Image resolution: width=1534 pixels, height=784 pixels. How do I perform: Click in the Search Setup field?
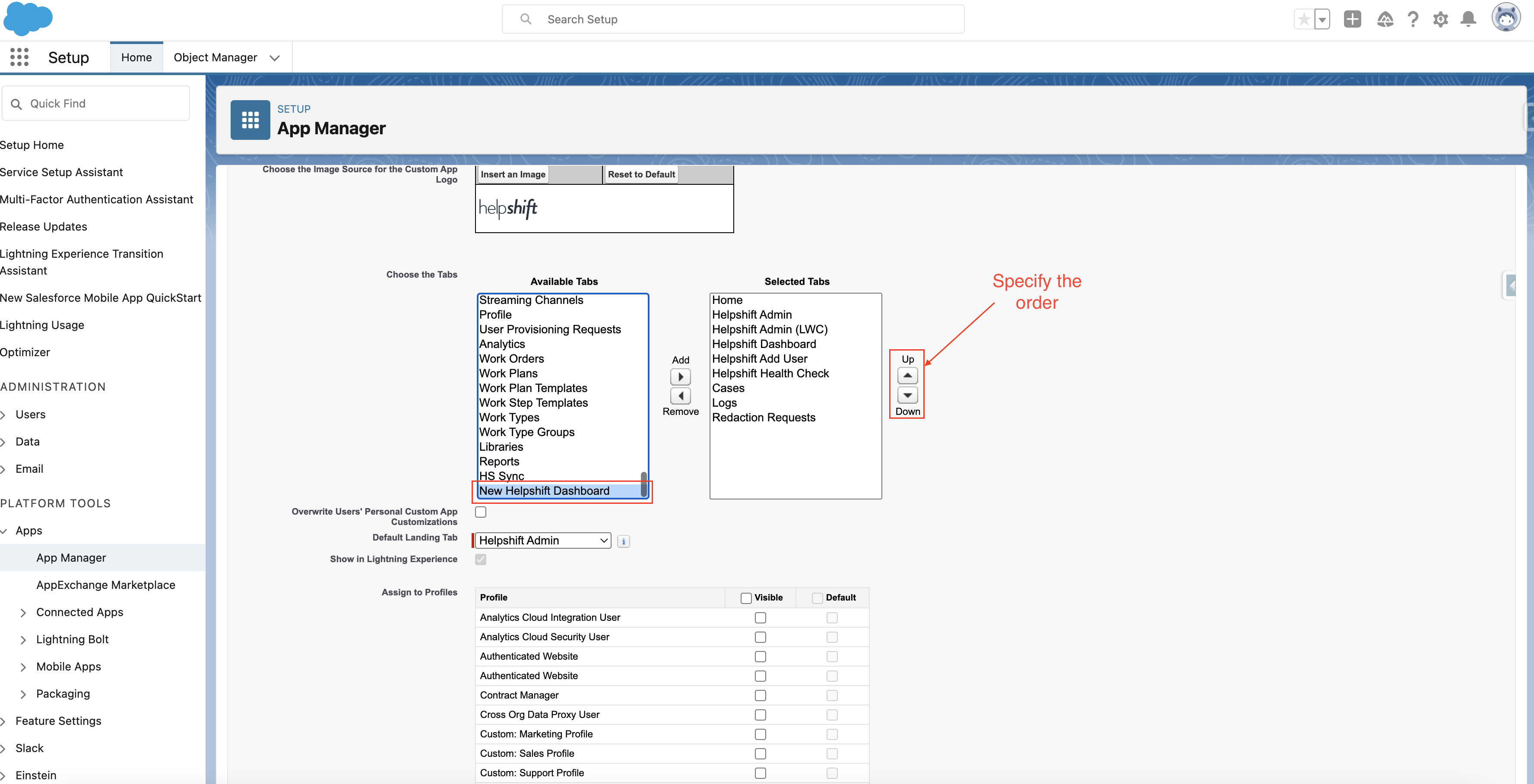point(732,20)
